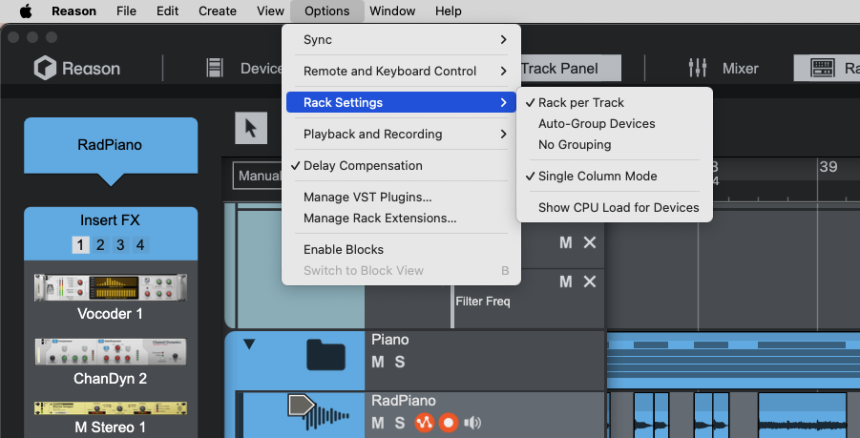Click the Mixer faders icon

tap(697, 68)
